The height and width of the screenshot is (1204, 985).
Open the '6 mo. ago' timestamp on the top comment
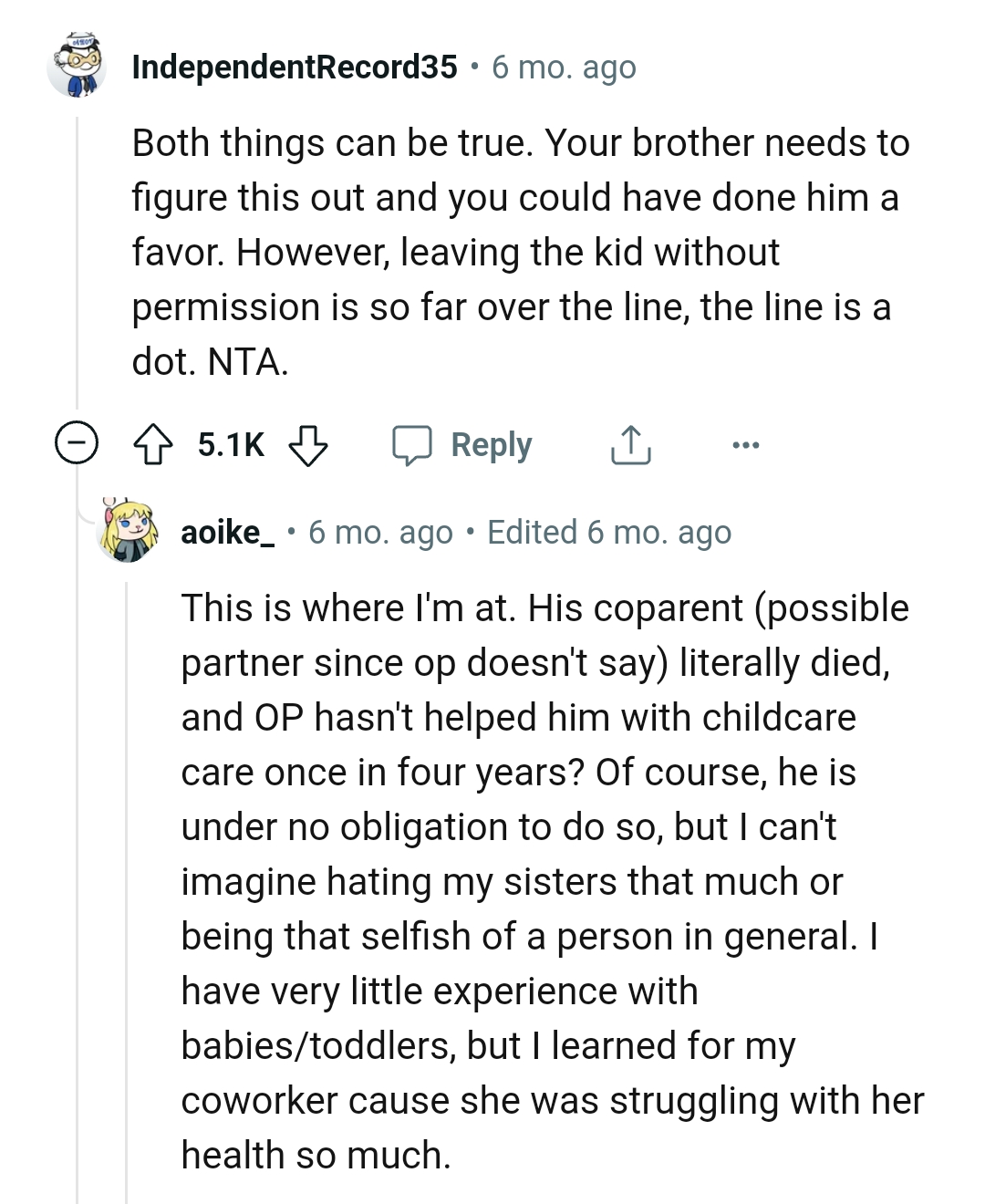(x=564, y=67)
